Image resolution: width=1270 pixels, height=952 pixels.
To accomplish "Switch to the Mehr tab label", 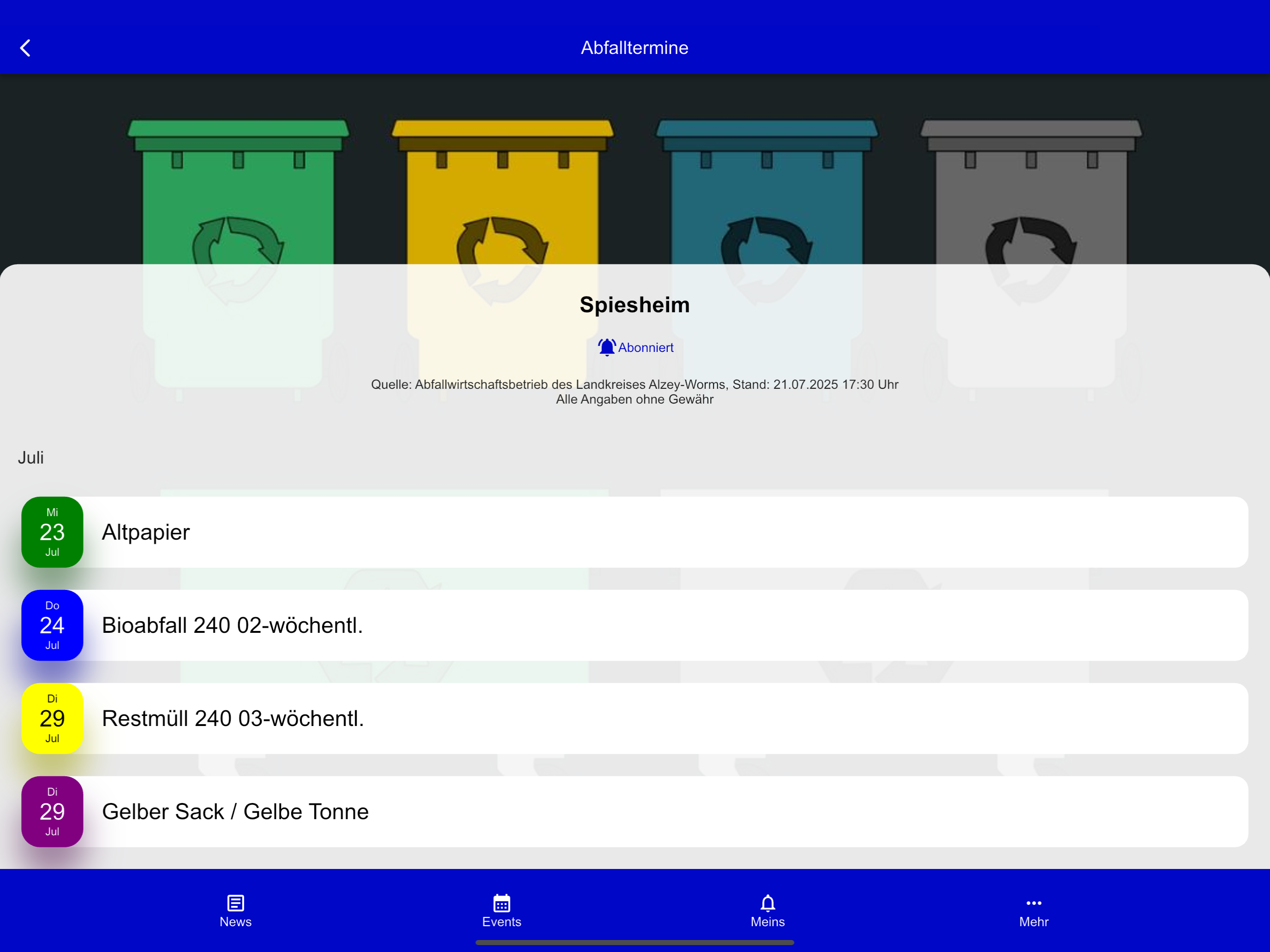I will click(1033, 922).
